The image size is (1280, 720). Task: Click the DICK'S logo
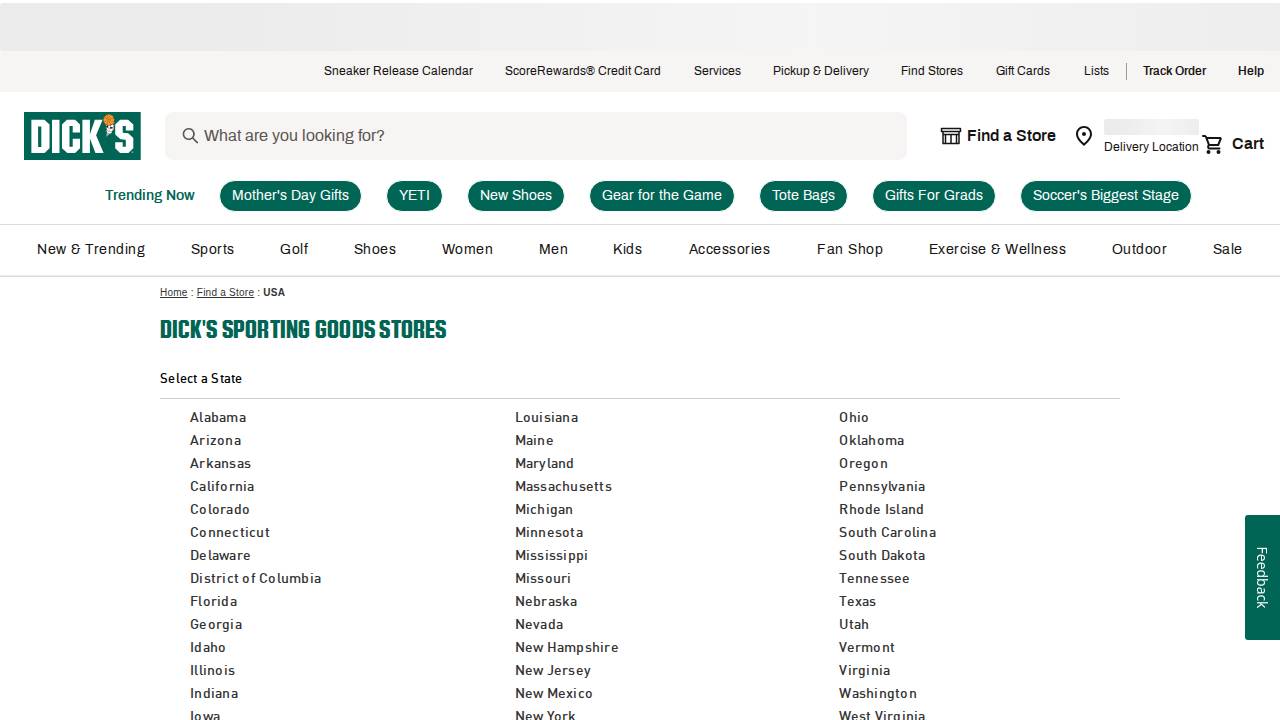(x=81, y=135)
